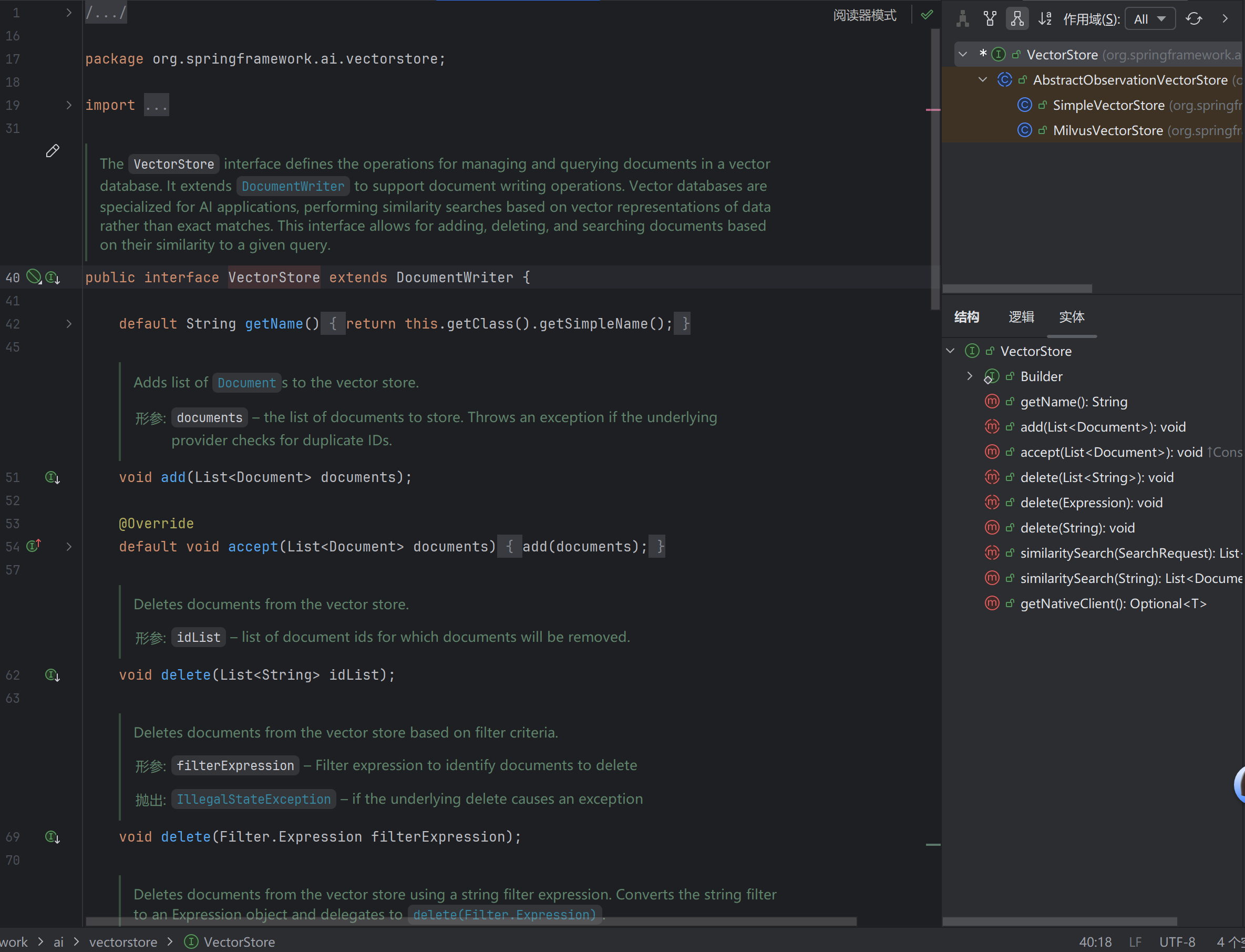1245x952 pixels.
Task: Switch to the 结构 tab
Action: pos(966,317)
